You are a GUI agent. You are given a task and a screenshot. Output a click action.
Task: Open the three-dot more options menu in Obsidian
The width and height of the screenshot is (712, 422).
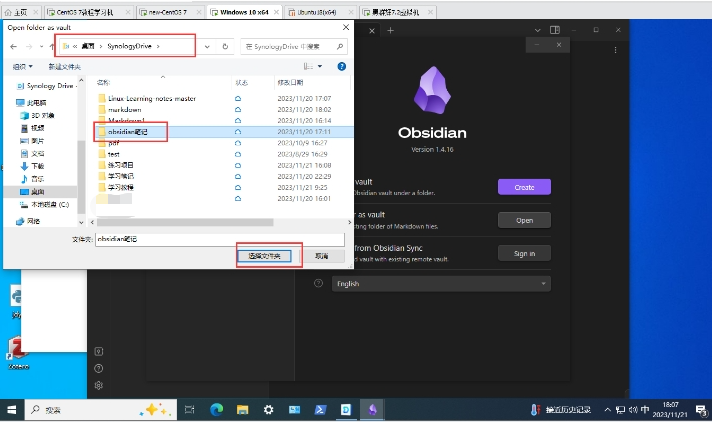[x=615, y=50]
